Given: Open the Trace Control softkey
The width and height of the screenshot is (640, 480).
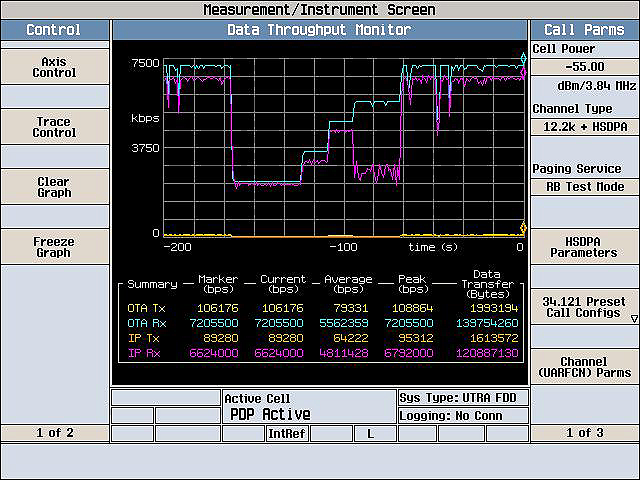Looking at the screenshot, I should pos(55,127).
